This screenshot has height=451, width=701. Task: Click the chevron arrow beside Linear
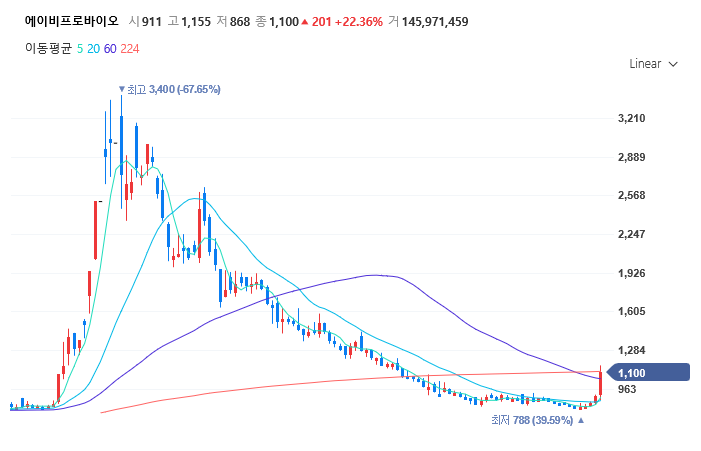pyautogui.click(x=673, y=64)
